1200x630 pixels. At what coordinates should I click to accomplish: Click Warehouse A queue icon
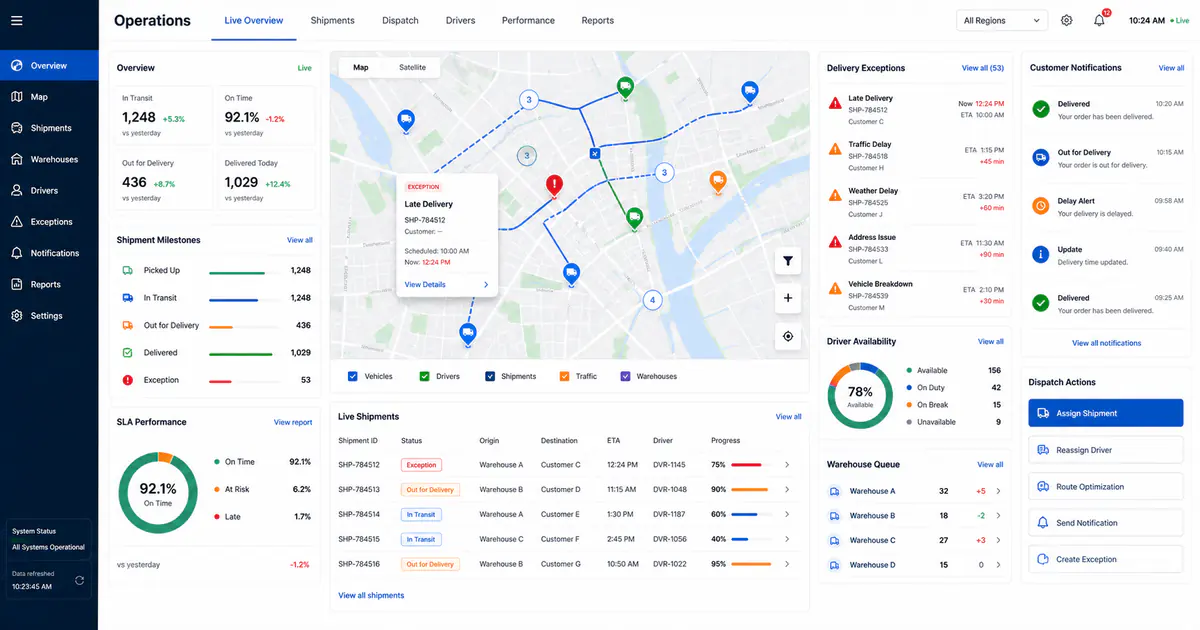click(835, 491)
